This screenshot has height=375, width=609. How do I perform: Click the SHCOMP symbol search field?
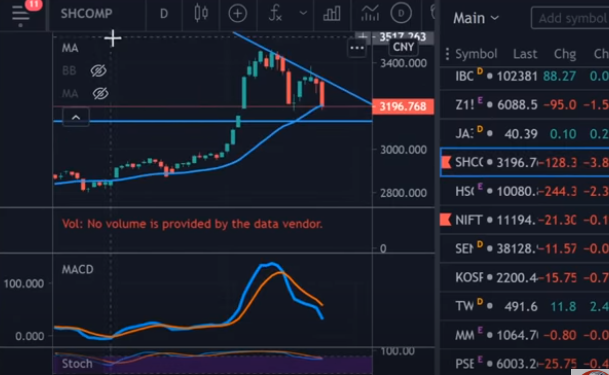pos(87,14)
